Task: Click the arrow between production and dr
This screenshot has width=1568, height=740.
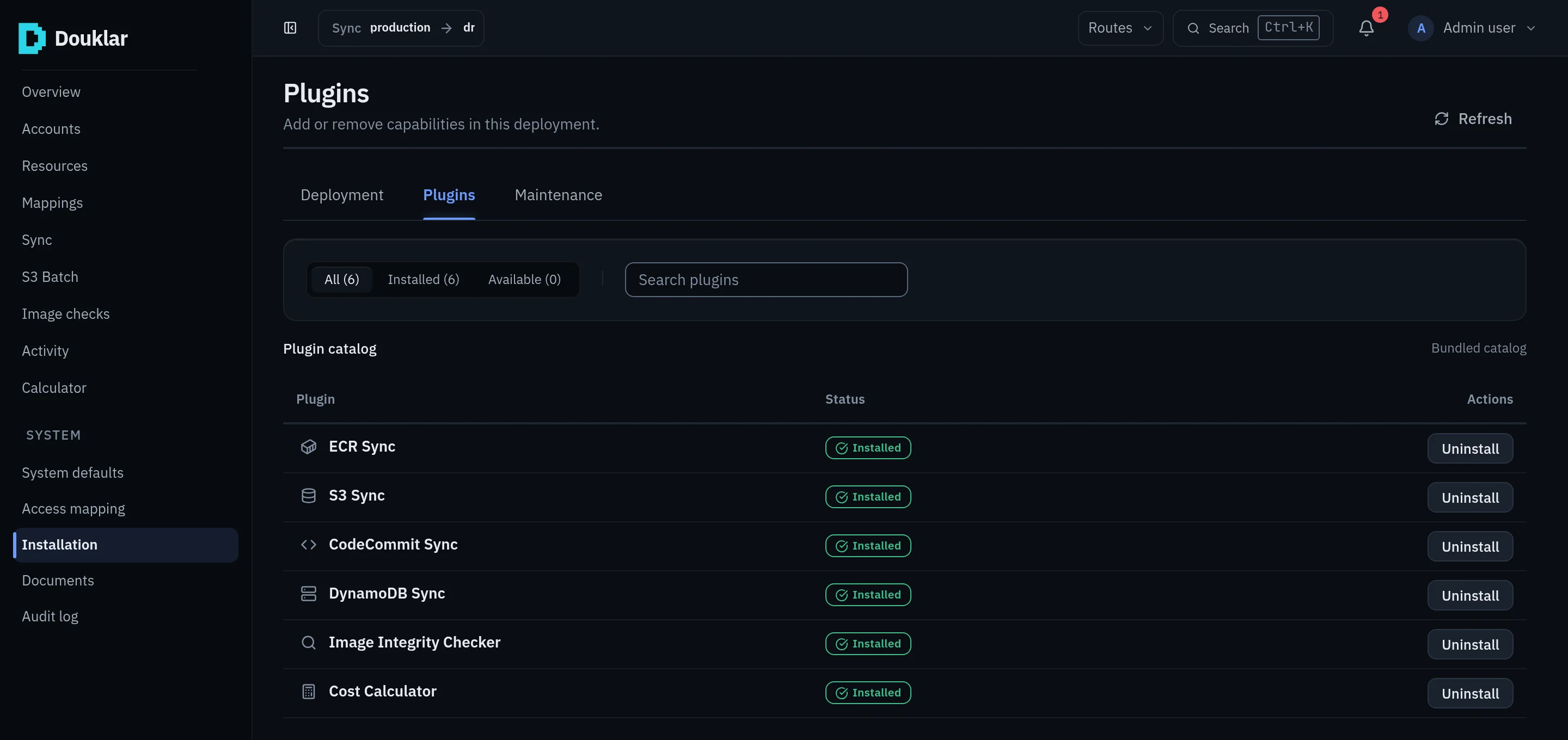Action: click(x=447, y=28)
